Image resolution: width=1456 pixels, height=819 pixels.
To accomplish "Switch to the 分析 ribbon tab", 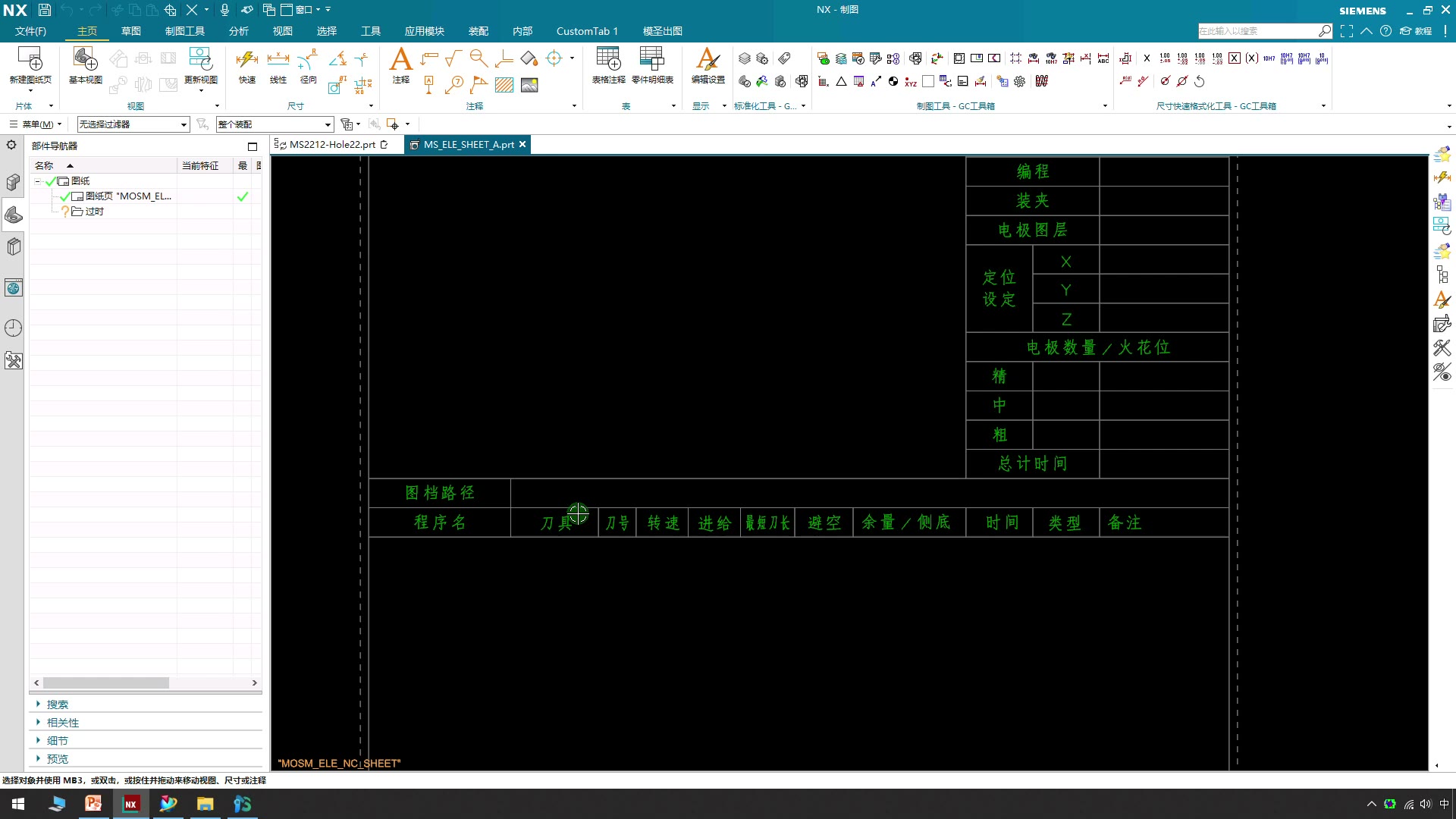I will coord(239,31).
